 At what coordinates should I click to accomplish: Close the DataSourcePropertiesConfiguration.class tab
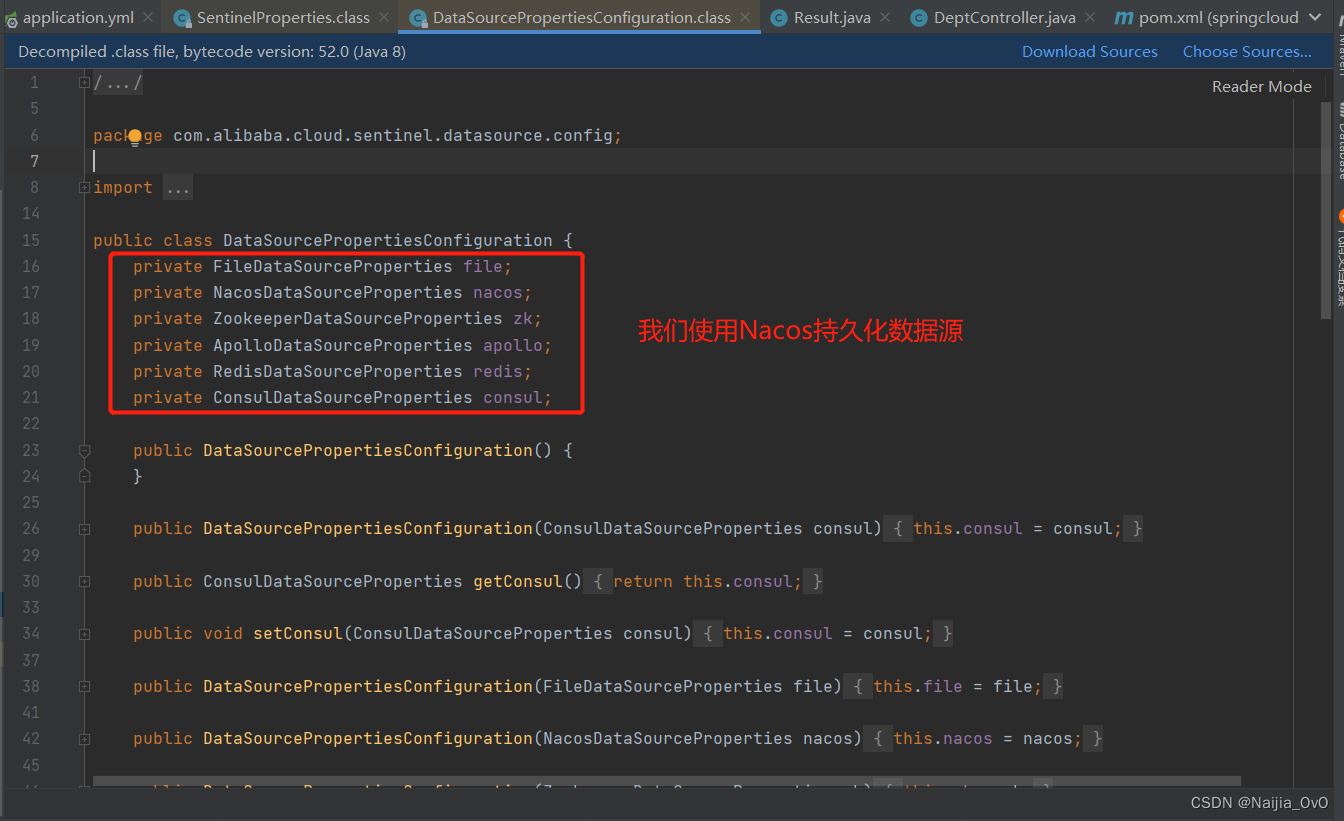coord(745,18)
